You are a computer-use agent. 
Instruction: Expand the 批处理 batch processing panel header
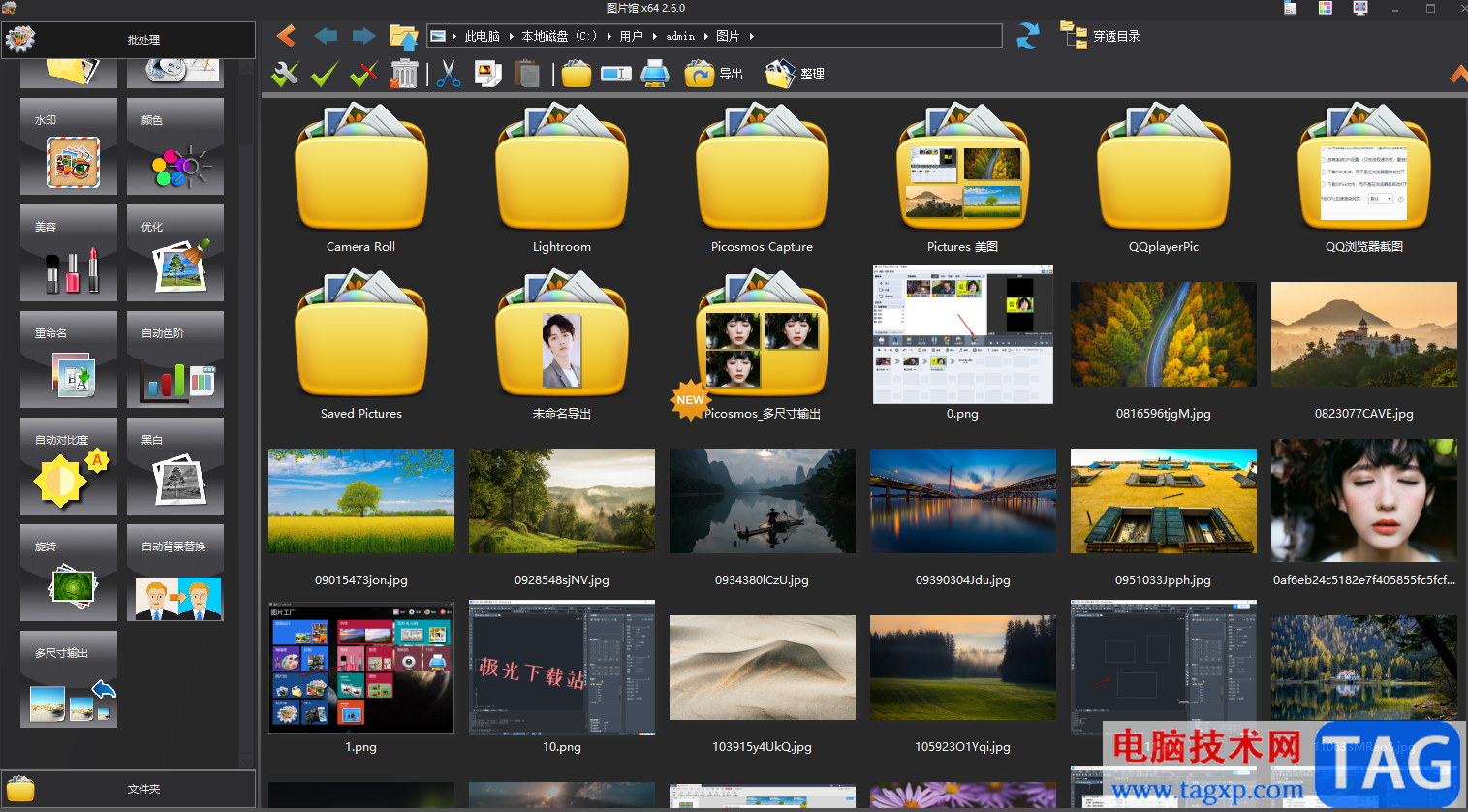(x=129, y=40)
